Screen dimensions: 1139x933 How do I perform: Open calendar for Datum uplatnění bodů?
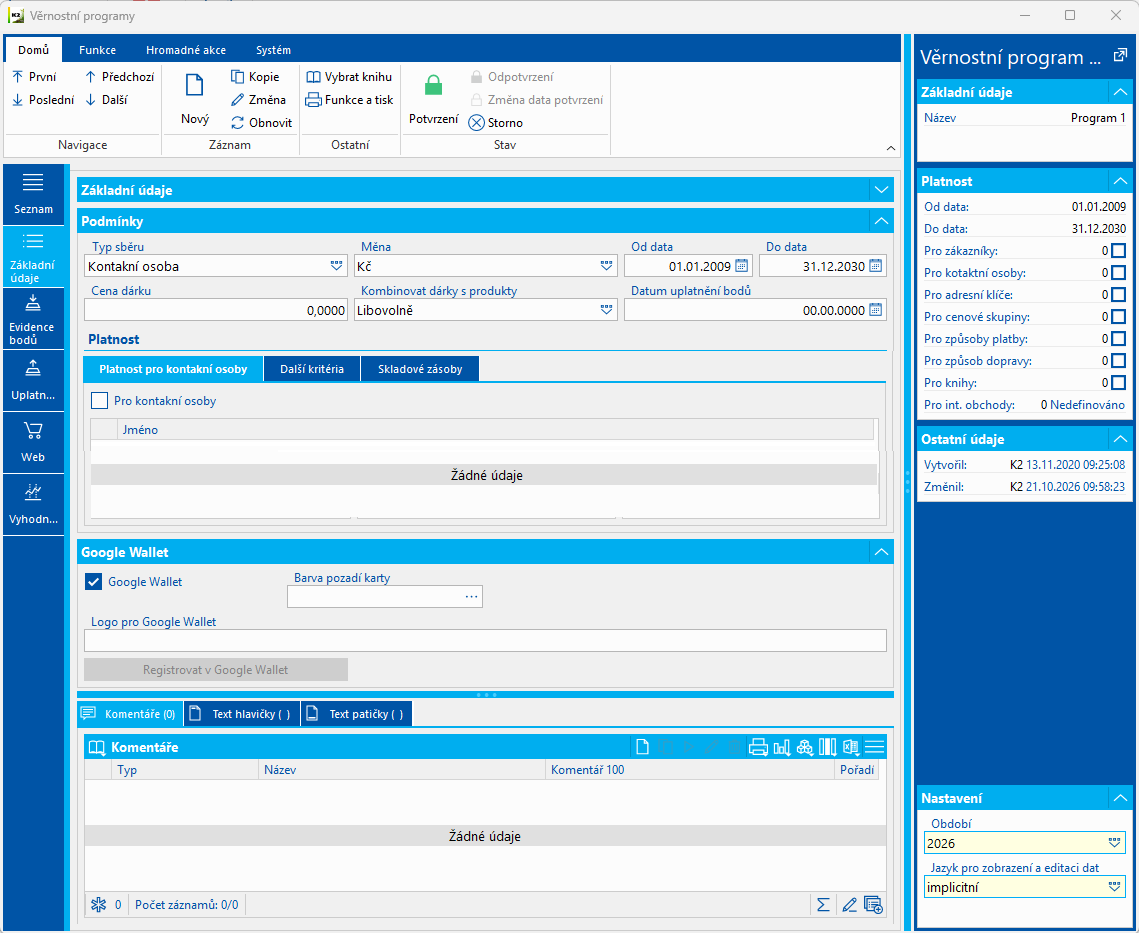pyautogui.click(x=876, y=310)
